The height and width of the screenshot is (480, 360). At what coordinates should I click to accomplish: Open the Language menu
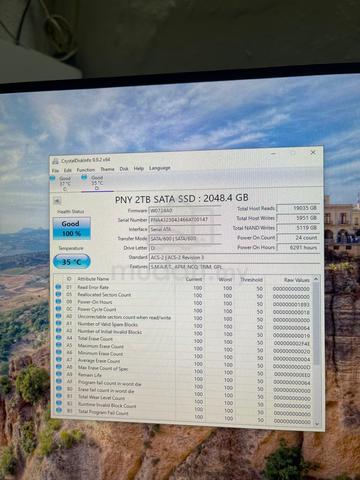[160, 168]
